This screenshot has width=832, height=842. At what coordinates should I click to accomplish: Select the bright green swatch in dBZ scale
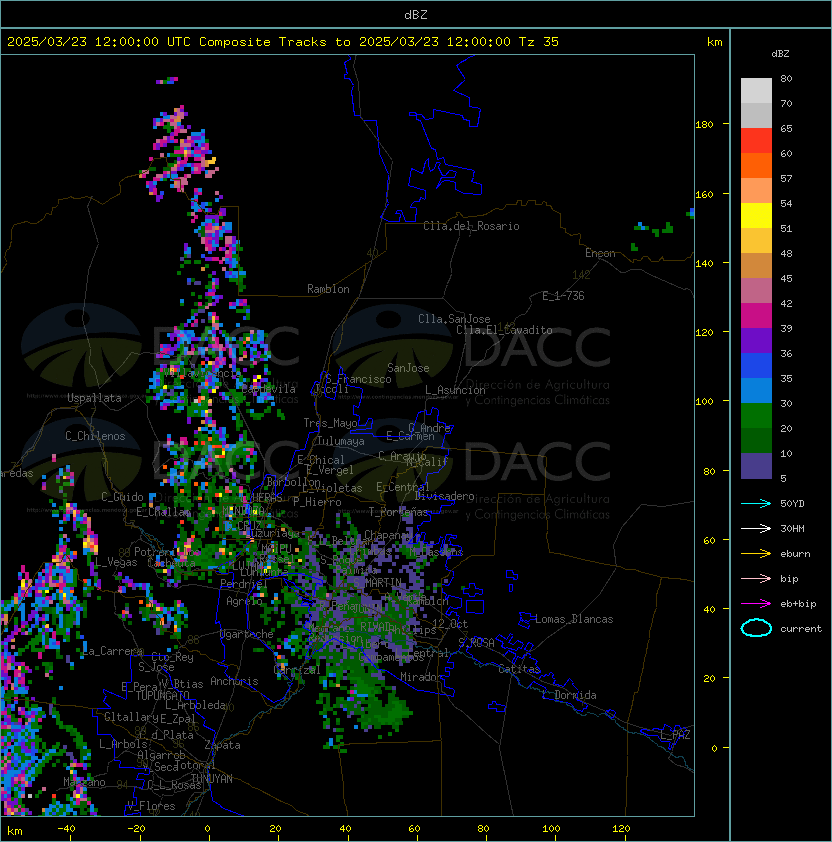coord(756,415)
